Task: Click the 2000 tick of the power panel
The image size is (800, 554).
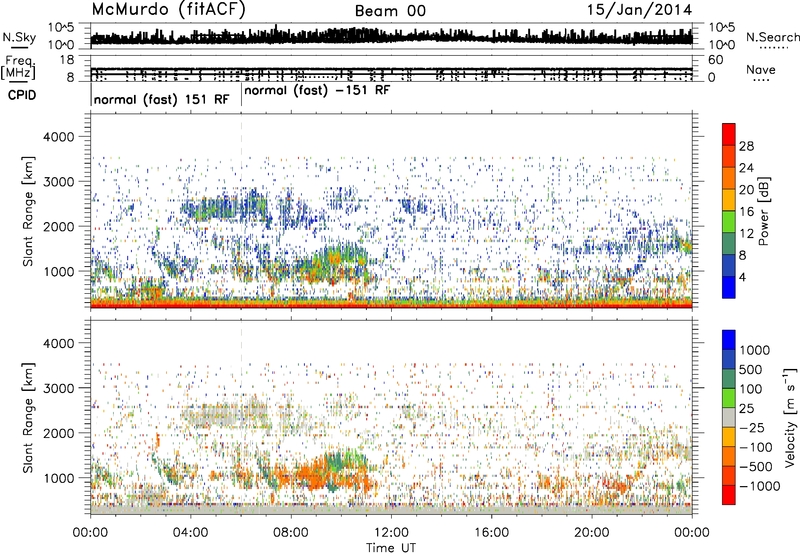Action: click(59, 226)
